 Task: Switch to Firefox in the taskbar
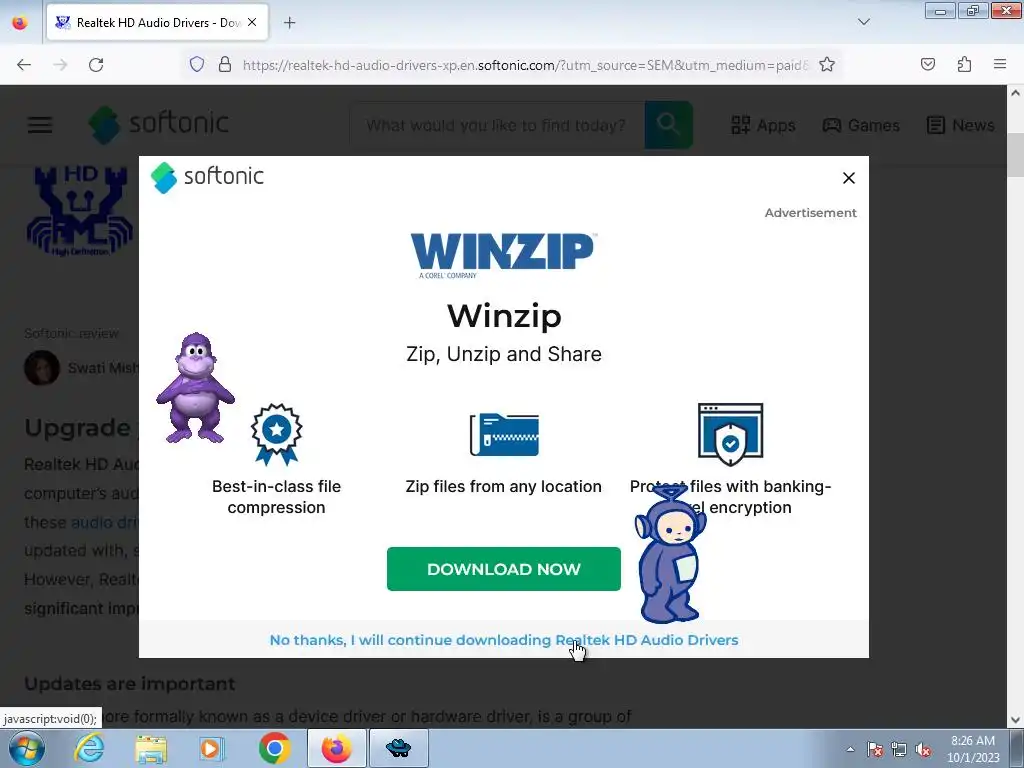click(336, 748)
